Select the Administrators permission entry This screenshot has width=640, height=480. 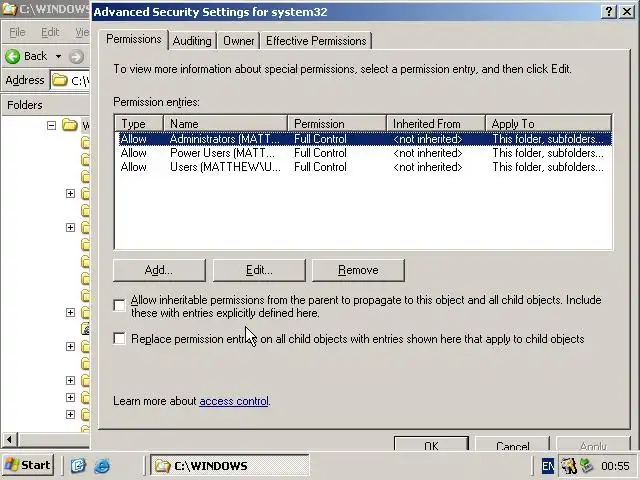coord(363,139)
